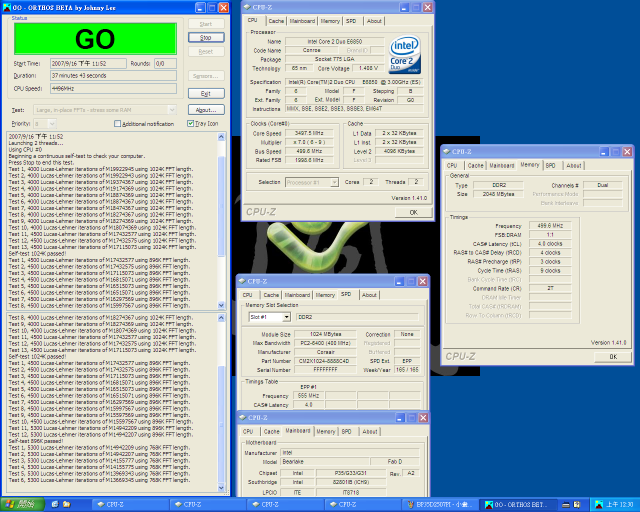Switch to Cache tab in CPU-Z processor window
This screenshot has height=512, width=640.
[x=276, y=21]
